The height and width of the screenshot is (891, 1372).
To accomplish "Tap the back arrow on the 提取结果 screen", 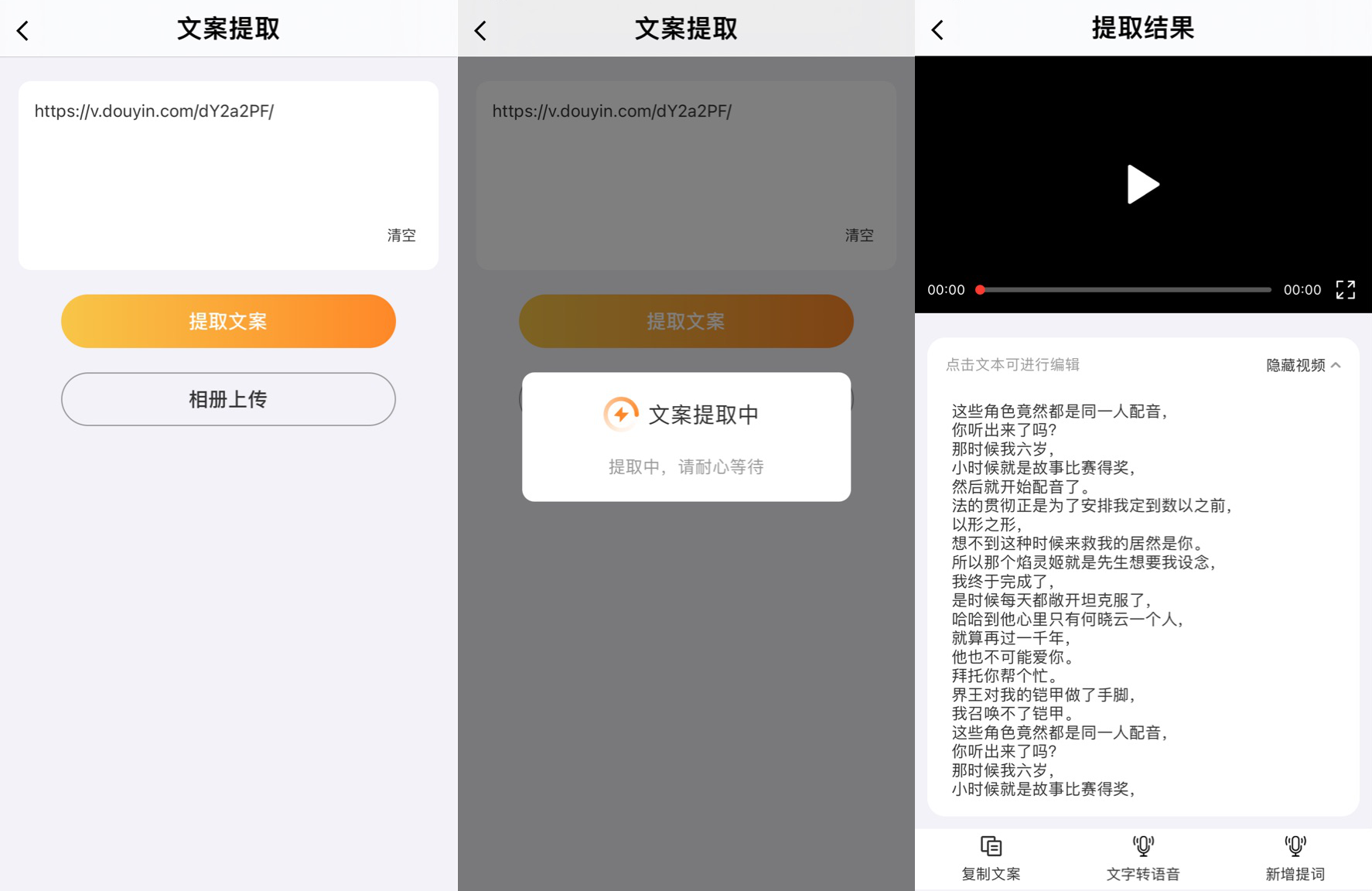I will pos(937,29).
